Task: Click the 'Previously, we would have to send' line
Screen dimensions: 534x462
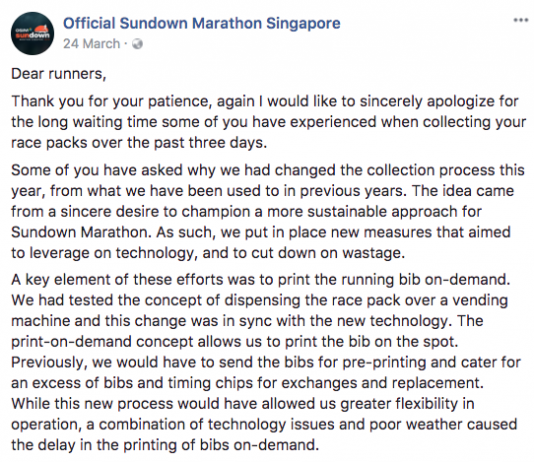Action: 266,363
